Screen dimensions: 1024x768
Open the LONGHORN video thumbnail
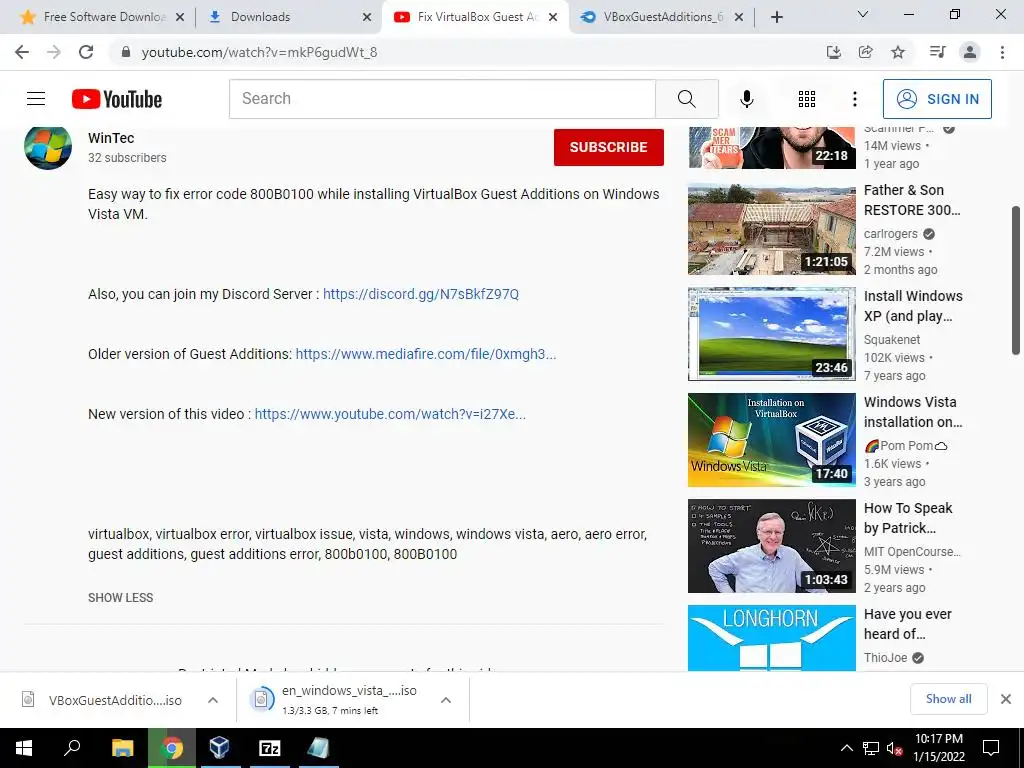pyautogui.click(x=771, y=638)
